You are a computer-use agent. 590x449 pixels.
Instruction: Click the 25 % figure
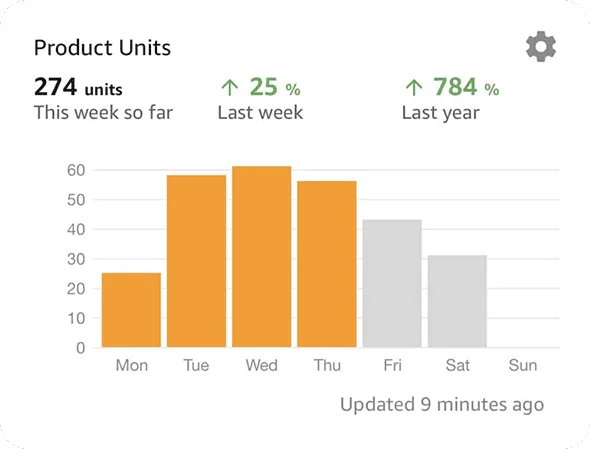pos(275,87)
